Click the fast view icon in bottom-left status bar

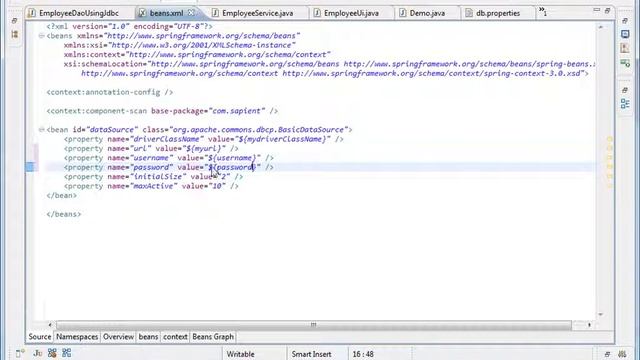tap(20, 353)
